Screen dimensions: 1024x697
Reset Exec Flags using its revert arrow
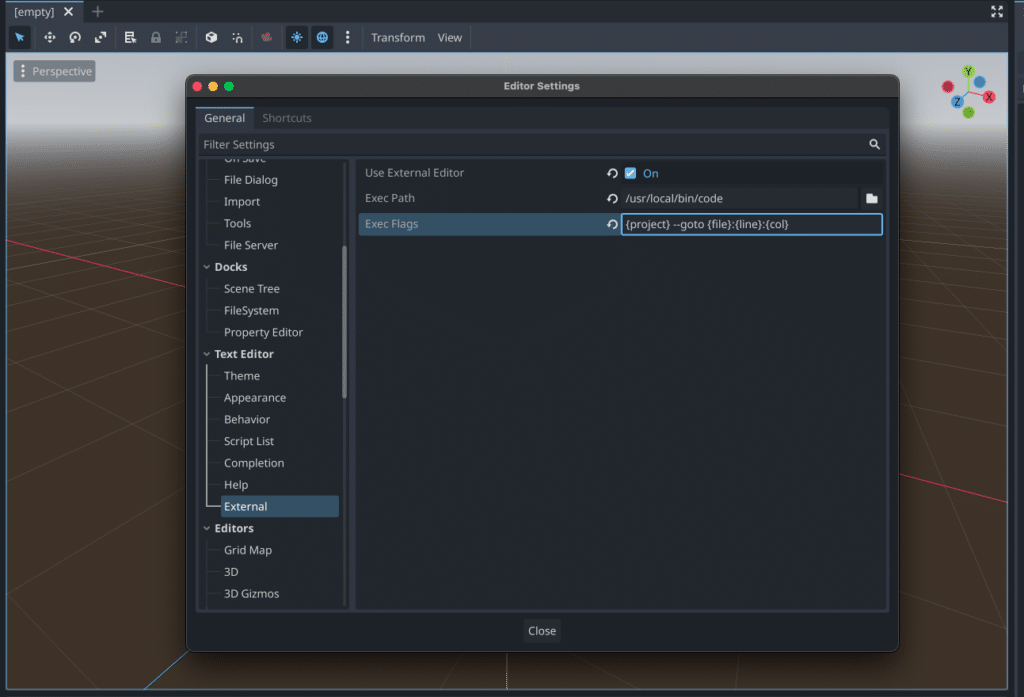click(x=612, y=224)
